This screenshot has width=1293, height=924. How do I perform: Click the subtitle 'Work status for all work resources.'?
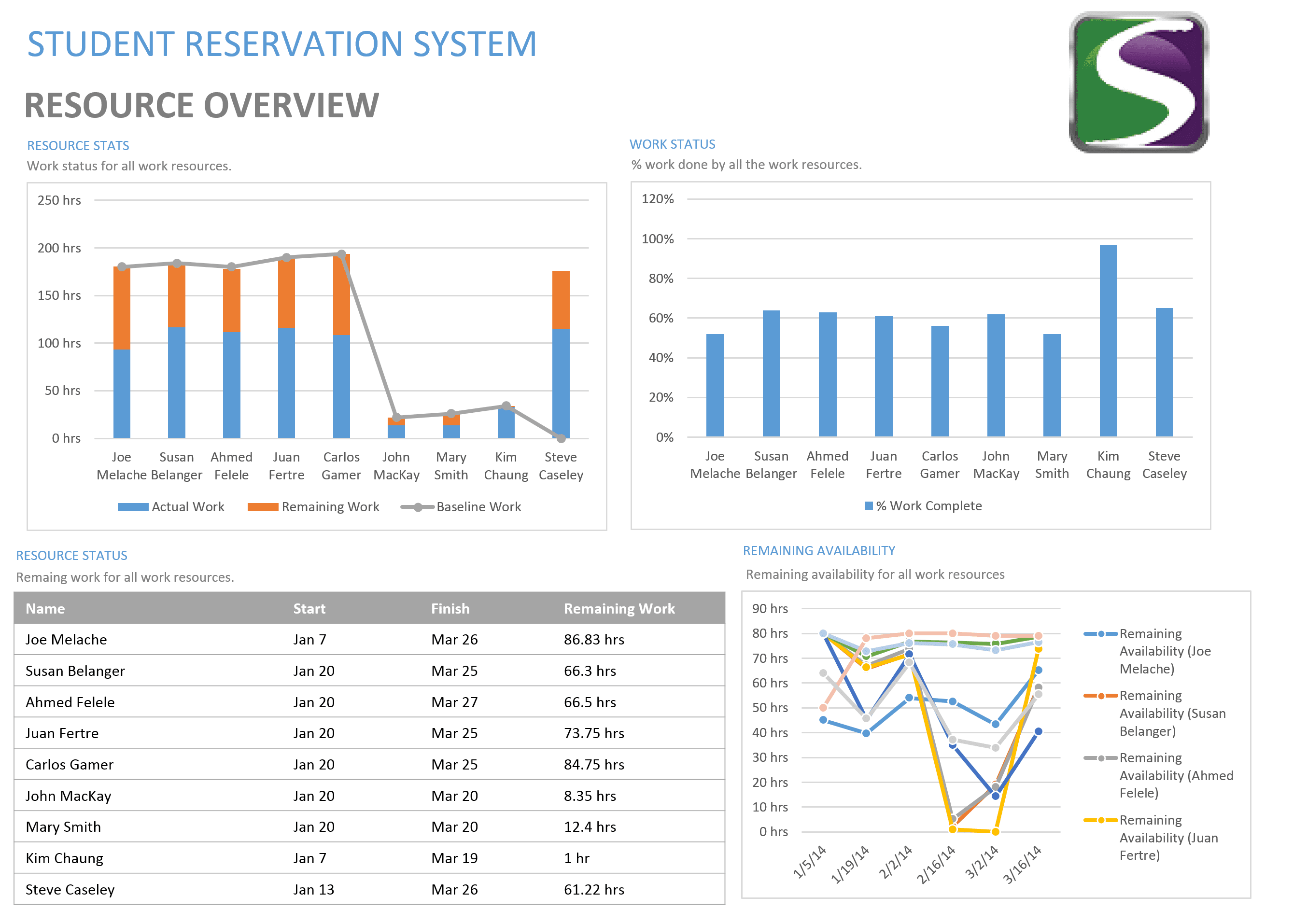(129, 166)
